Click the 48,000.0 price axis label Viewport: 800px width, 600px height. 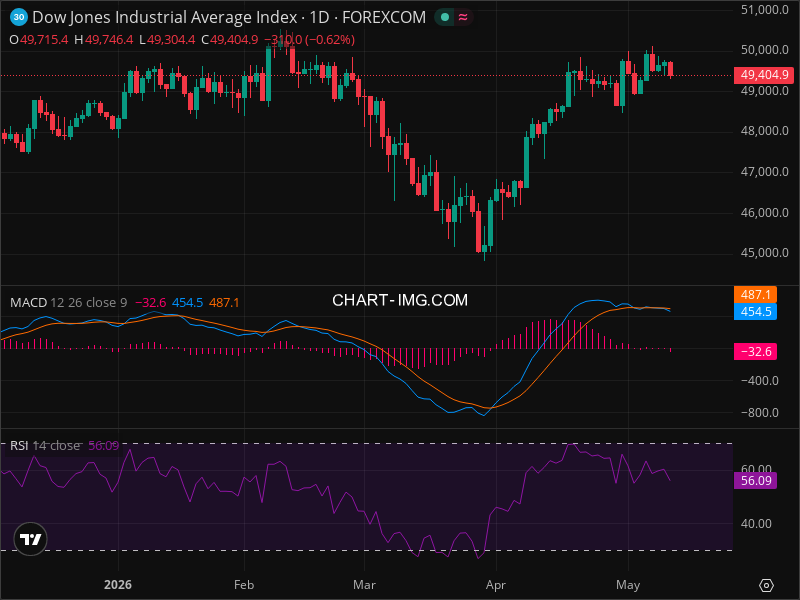(x=764, y=131)
